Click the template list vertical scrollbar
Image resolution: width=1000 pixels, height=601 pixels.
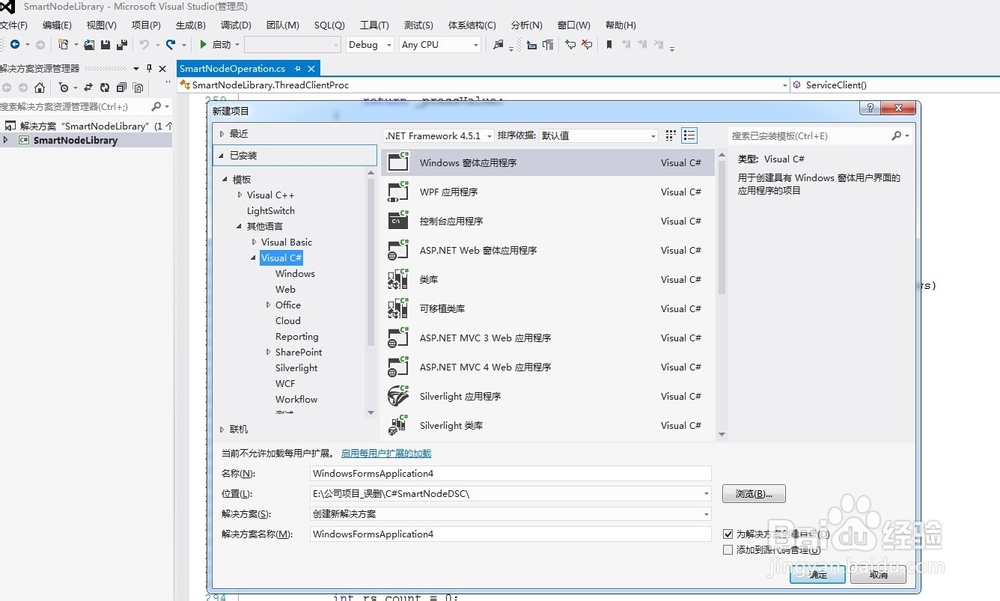coord(722,226)
